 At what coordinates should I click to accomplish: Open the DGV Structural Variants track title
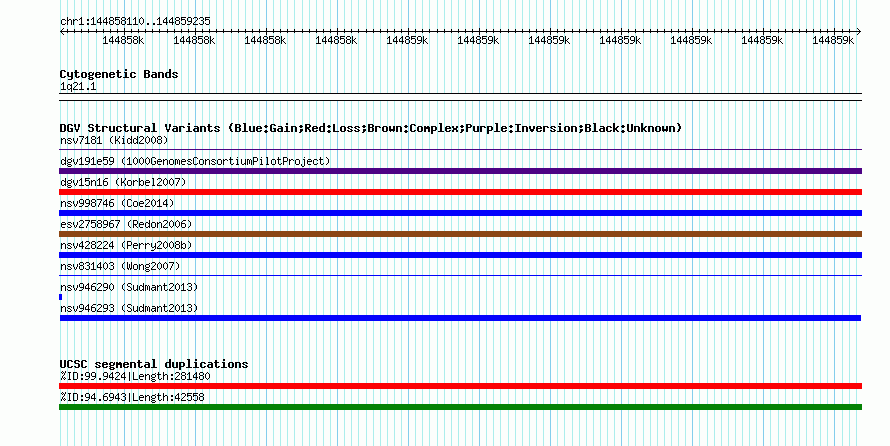tap(371, 128)
